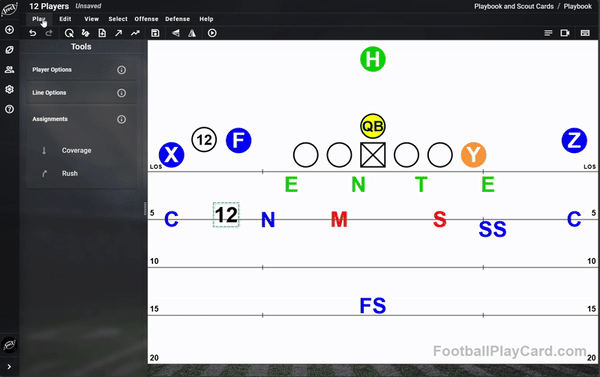Click the Playbook breadcrumb link
Image resolution: width=600 pixels, height=377 pixels.
578,7
